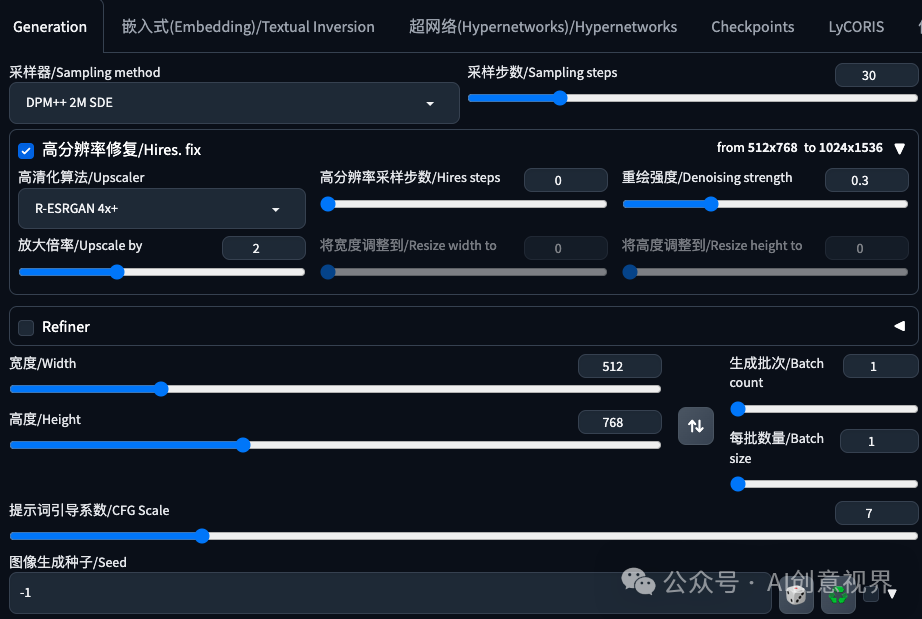Click the Width value field showing 512

(620, 366)
